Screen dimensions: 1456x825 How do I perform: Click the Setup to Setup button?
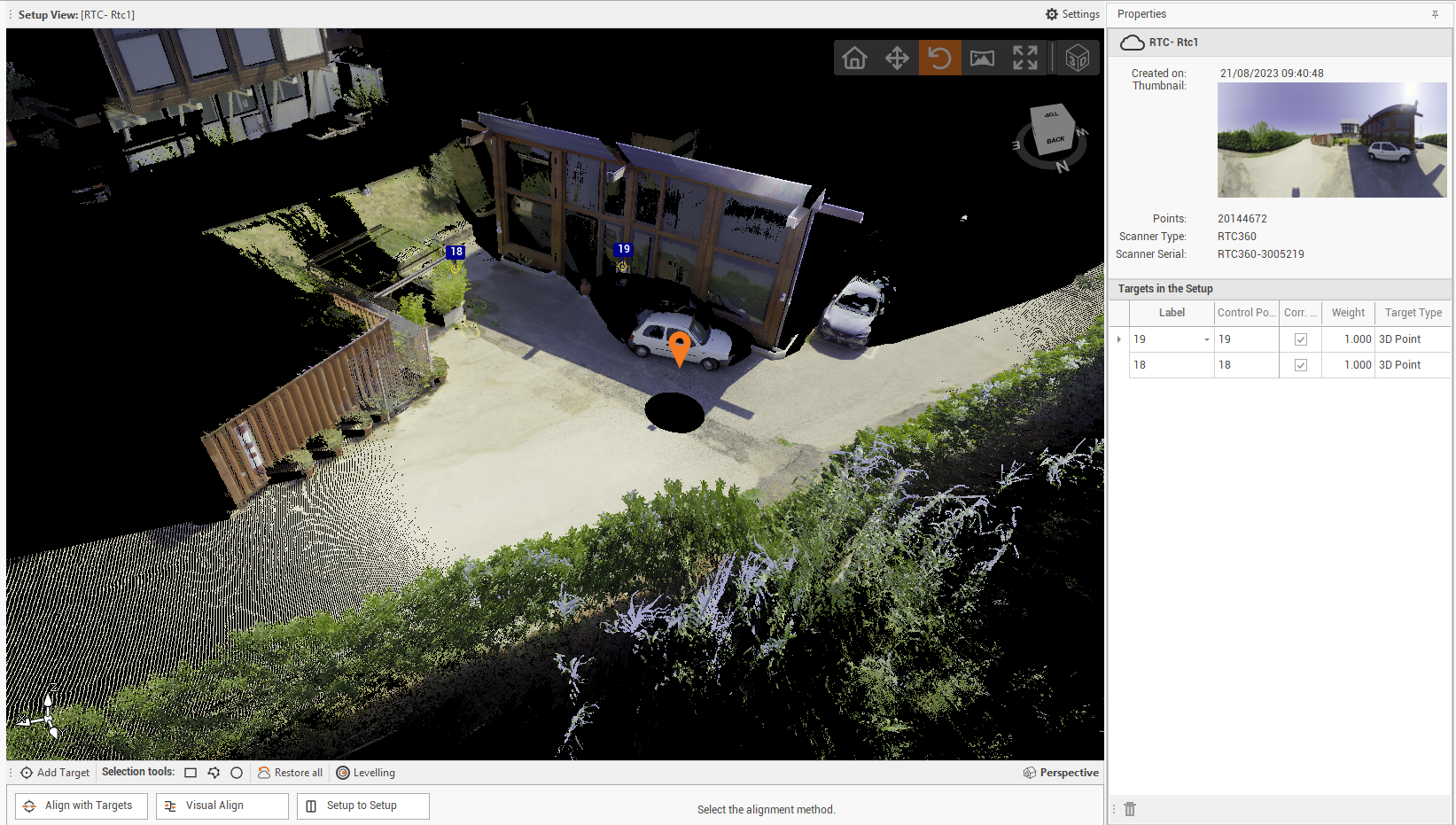tap(362, 806)
